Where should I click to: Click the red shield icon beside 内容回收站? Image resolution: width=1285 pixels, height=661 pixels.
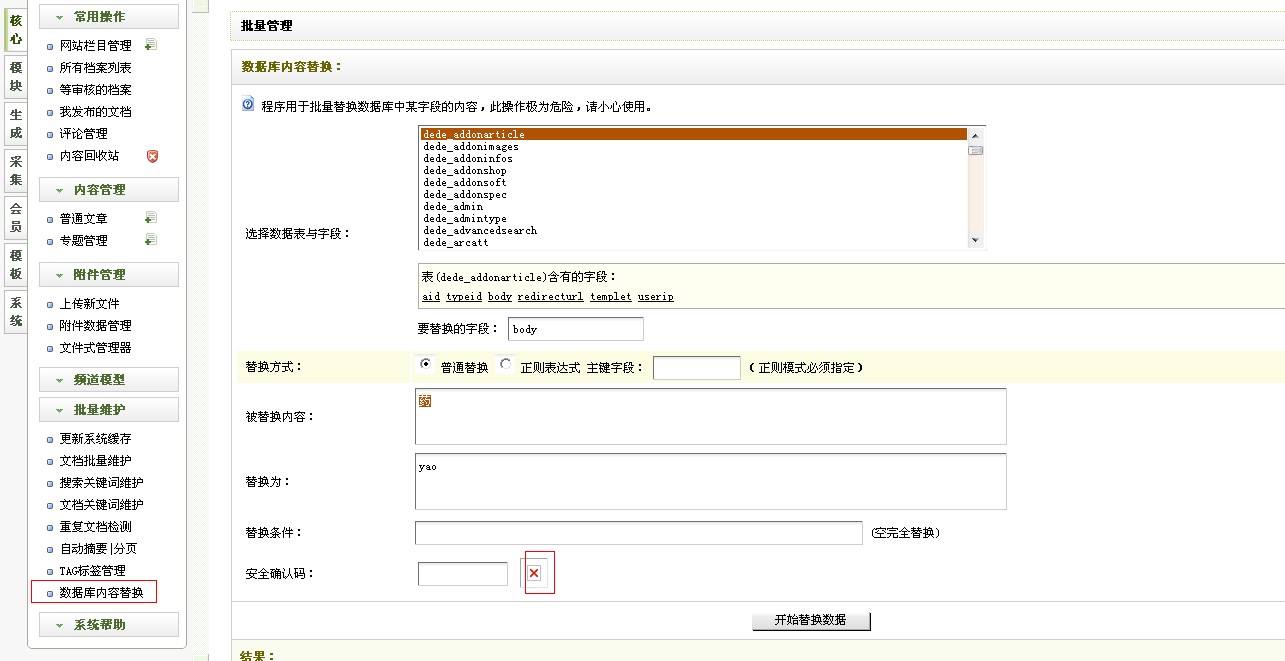tap(152, 156)
